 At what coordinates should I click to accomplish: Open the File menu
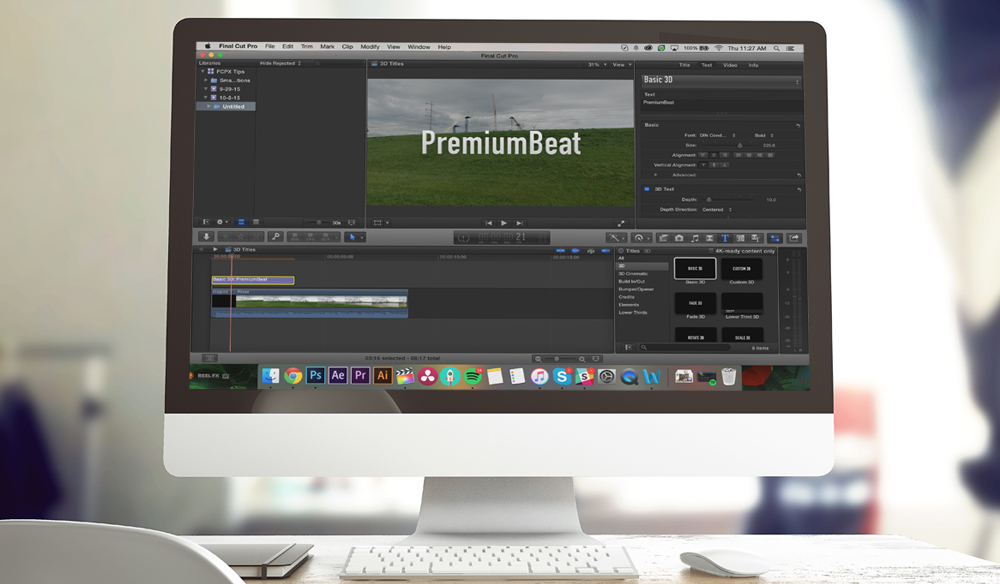click(x=270, y=47)
